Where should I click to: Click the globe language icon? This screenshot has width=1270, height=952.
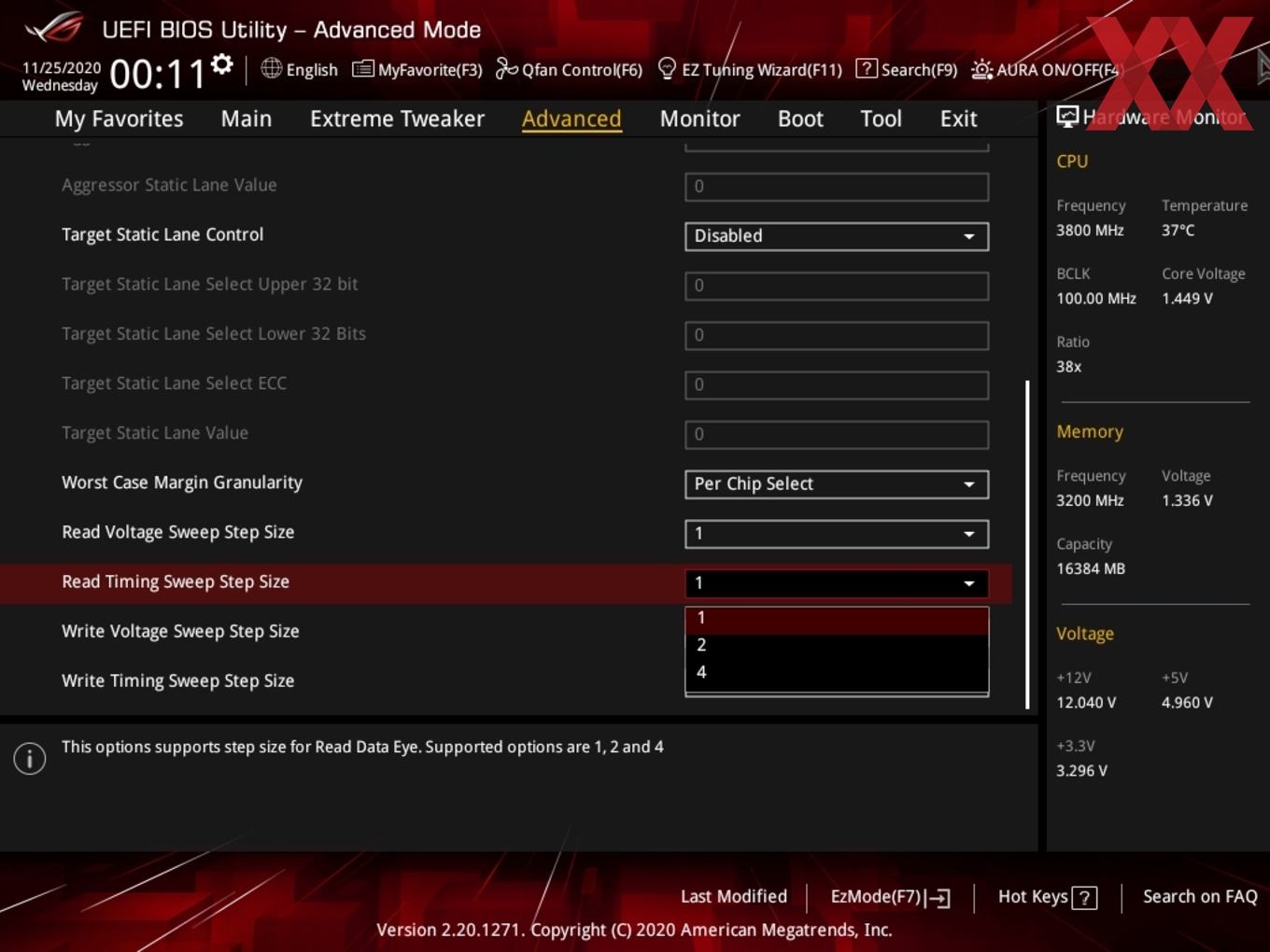click(x=271, y=68)
